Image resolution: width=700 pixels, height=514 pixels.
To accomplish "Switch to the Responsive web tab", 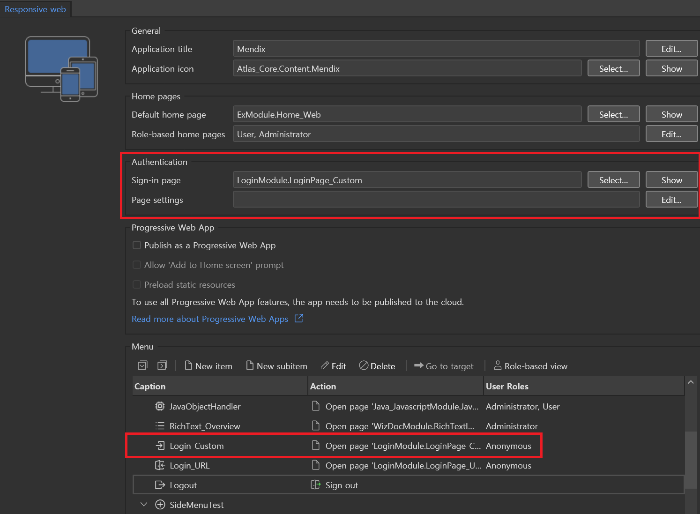I will (x=35, y=9).
